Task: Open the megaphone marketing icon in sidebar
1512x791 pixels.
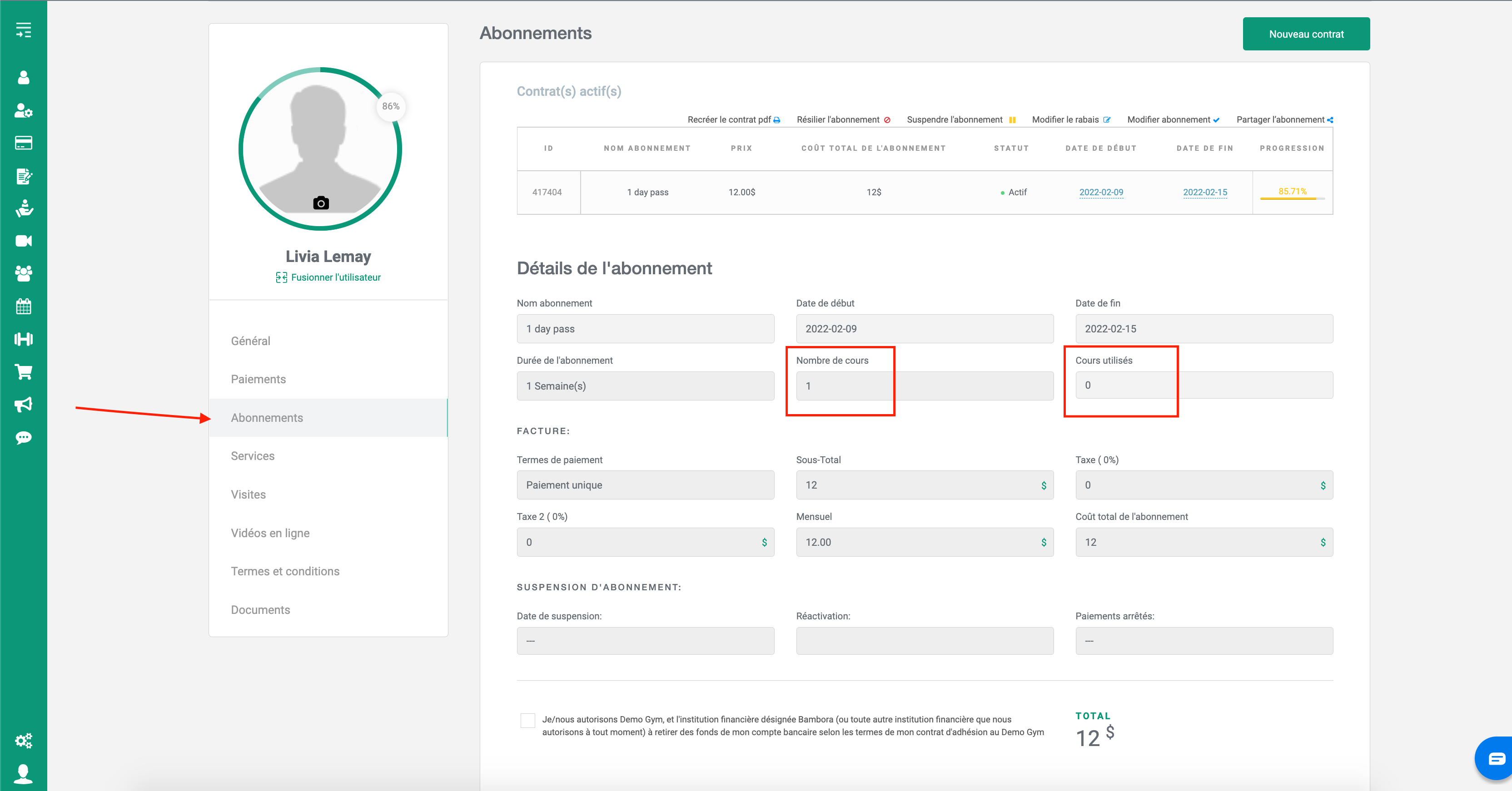Action: (x=24, y=404)
